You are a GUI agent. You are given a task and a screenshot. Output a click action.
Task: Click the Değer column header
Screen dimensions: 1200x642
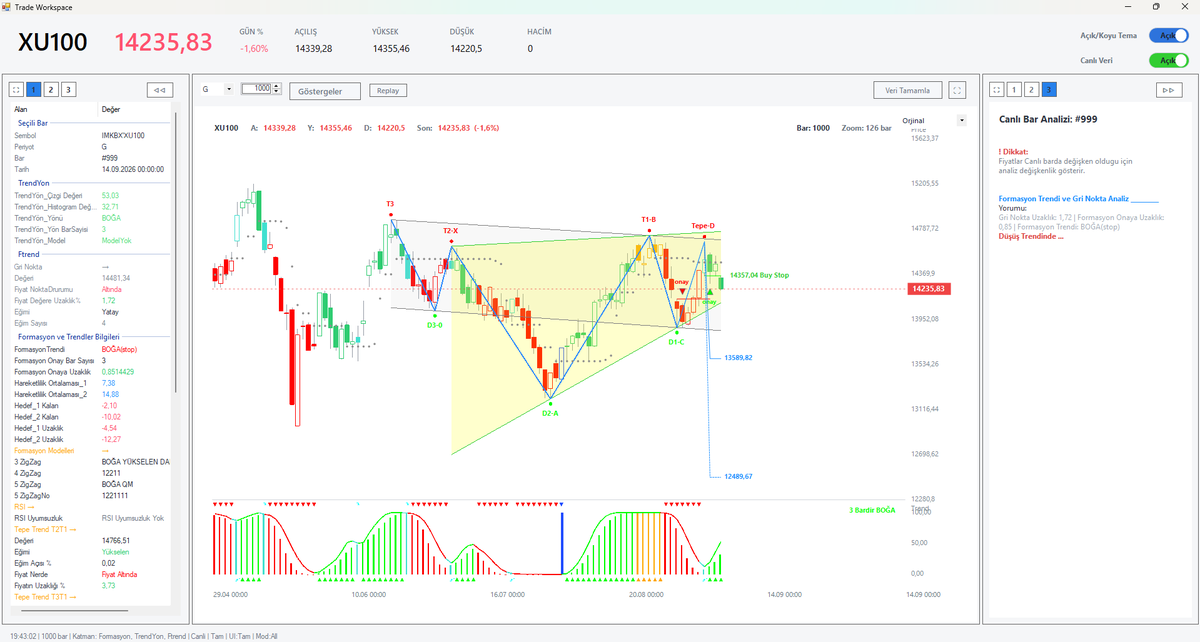(110, 108)
